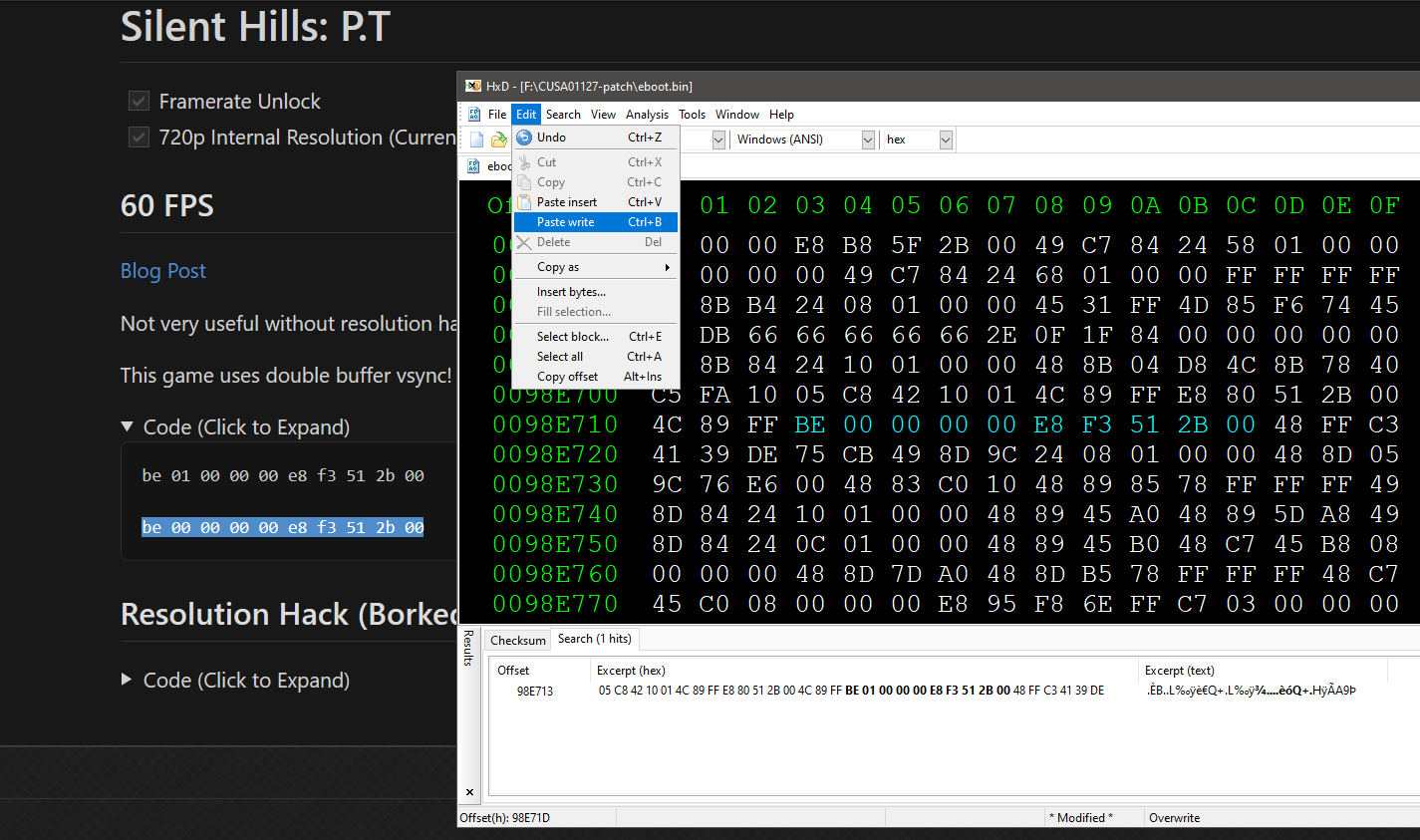Viewport: 1420px width, 840px height.
Task: Open the Help menu
Action: (x=781, y=115)
